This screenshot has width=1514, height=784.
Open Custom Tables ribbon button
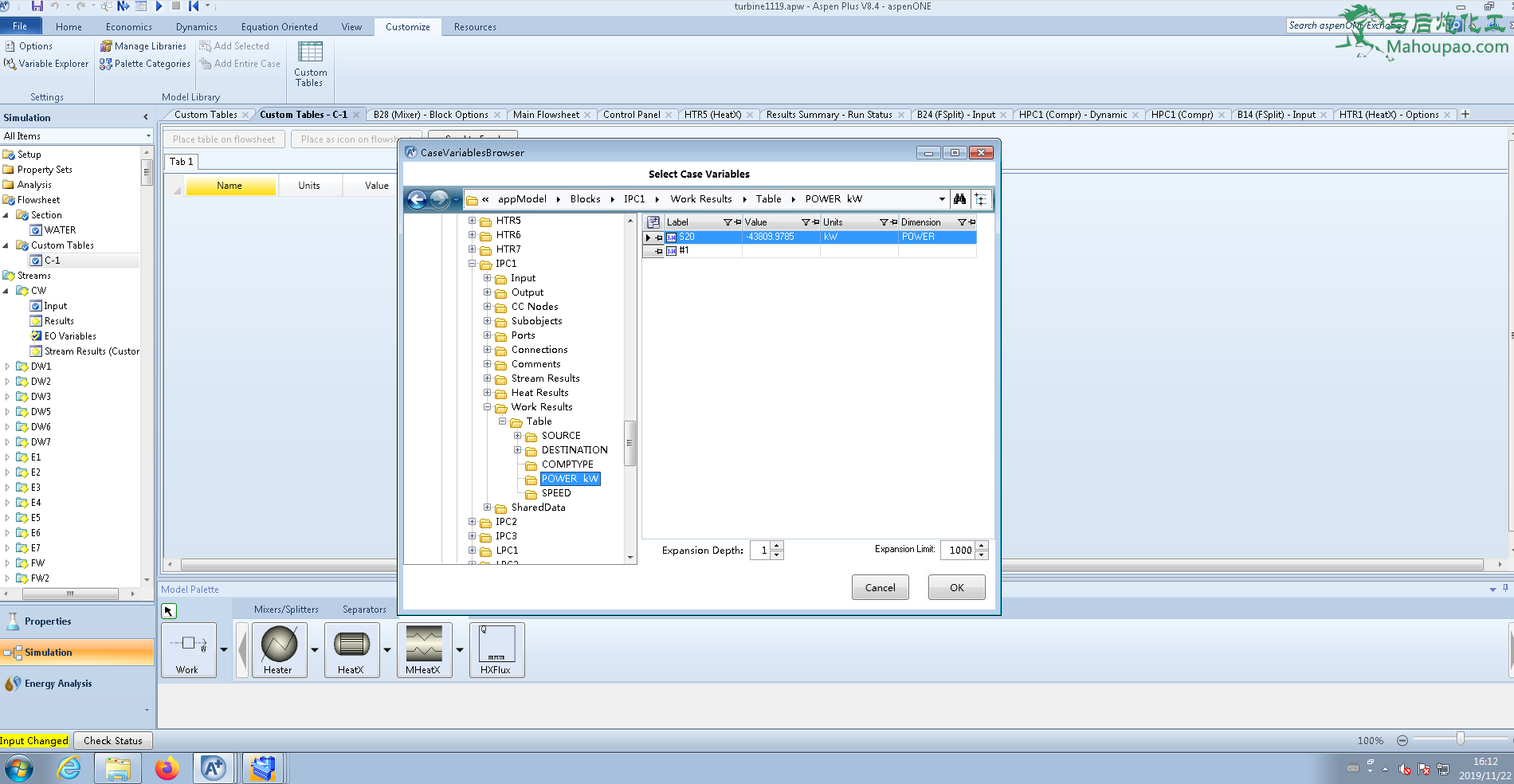click(310, 64)
